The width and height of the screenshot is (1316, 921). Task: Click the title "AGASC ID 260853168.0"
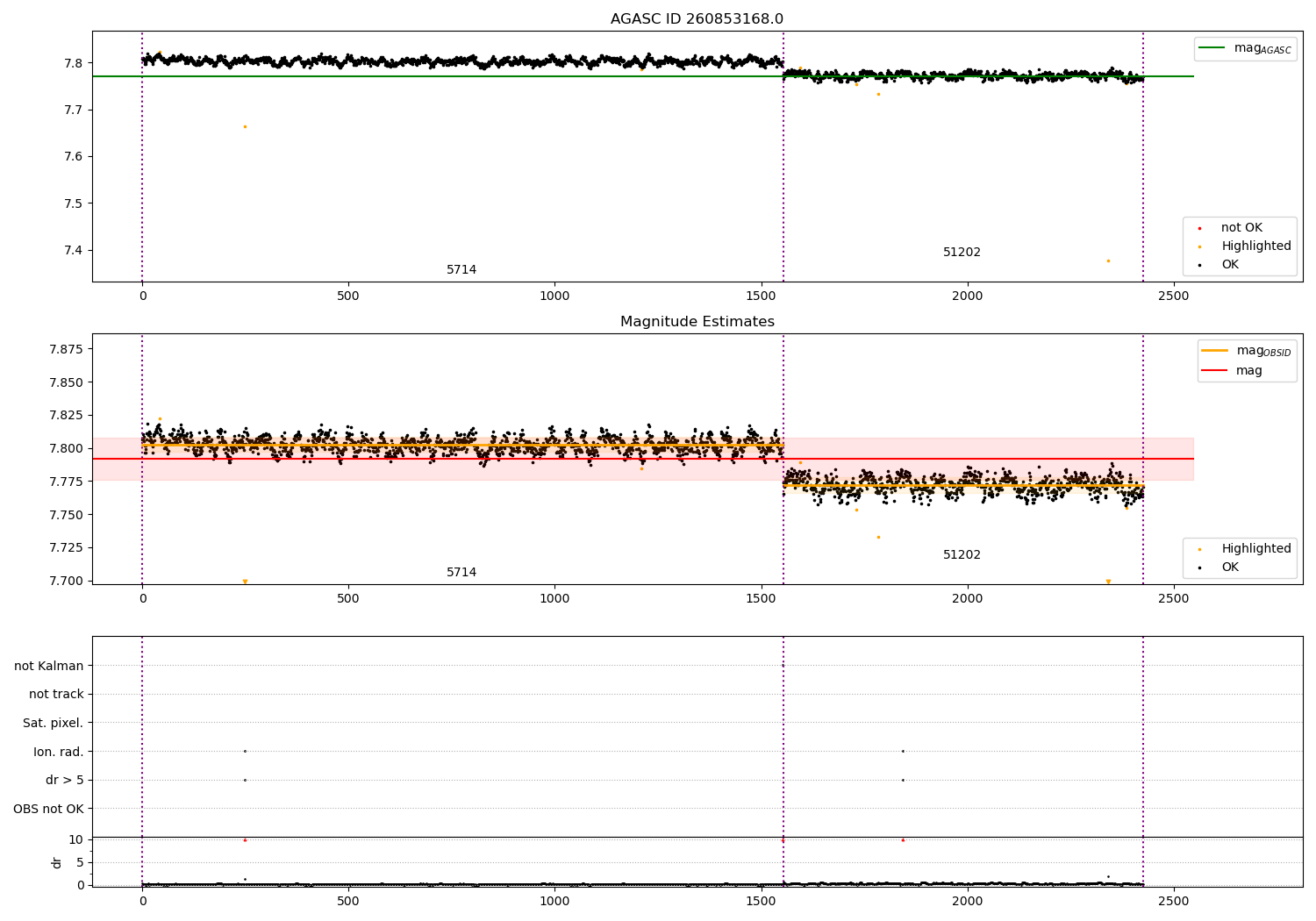pos(697,19)
